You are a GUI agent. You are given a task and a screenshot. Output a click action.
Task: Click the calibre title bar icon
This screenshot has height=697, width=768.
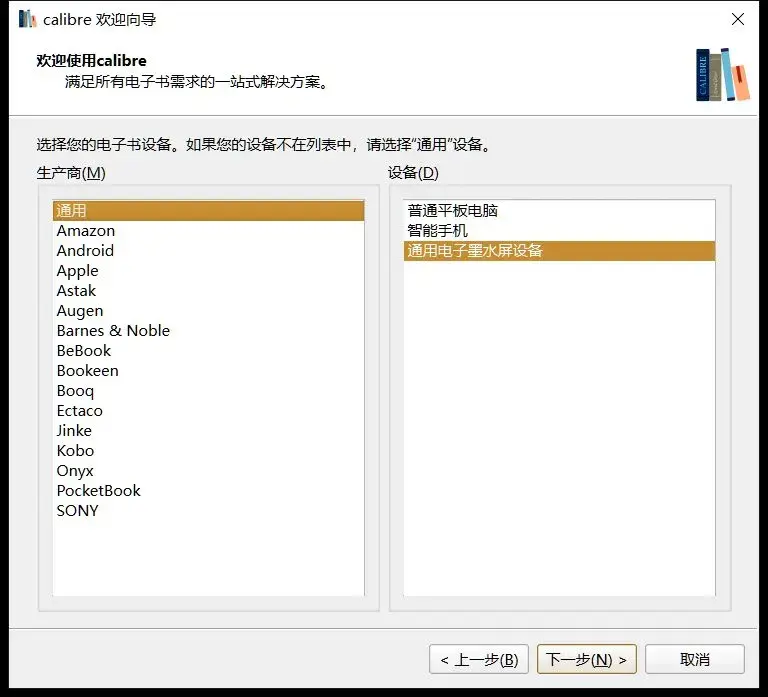(x=27, y=19)
